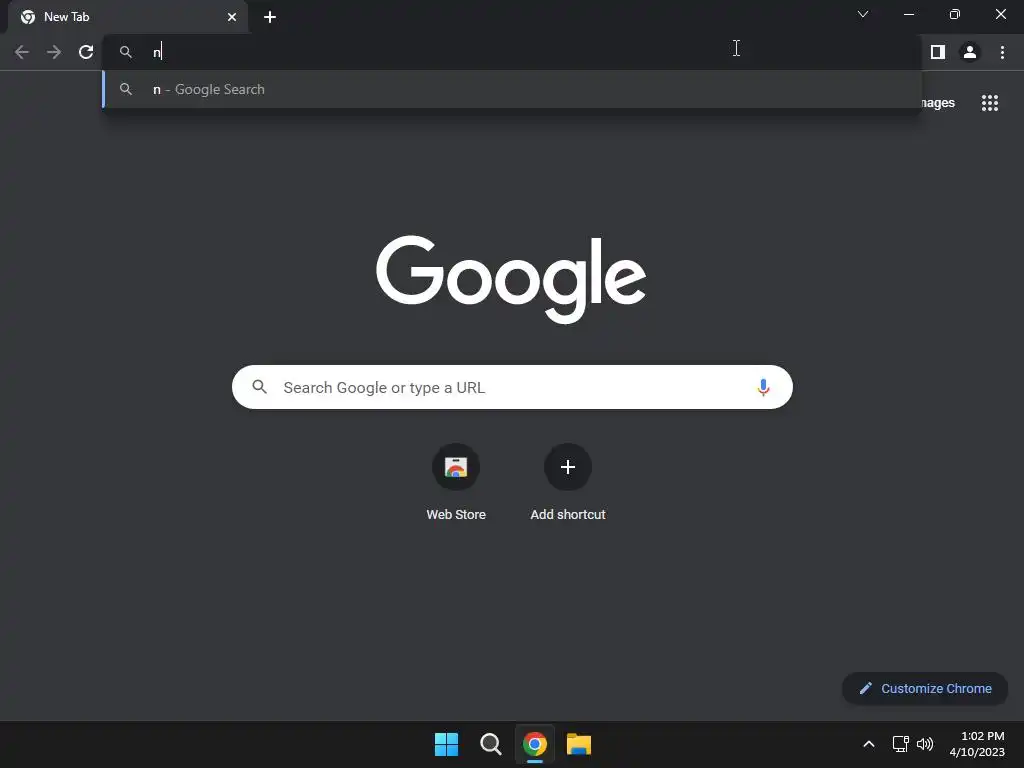
Task: Open File Explorer from taskbar
Action: pos(579,744)
